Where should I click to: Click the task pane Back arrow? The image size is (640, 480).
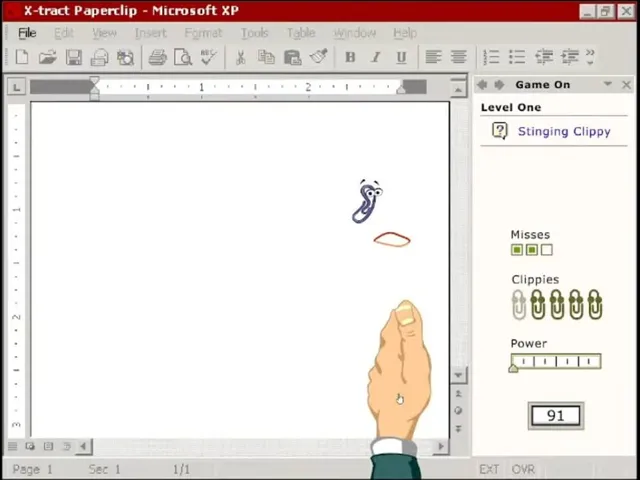tap(482, 85)
